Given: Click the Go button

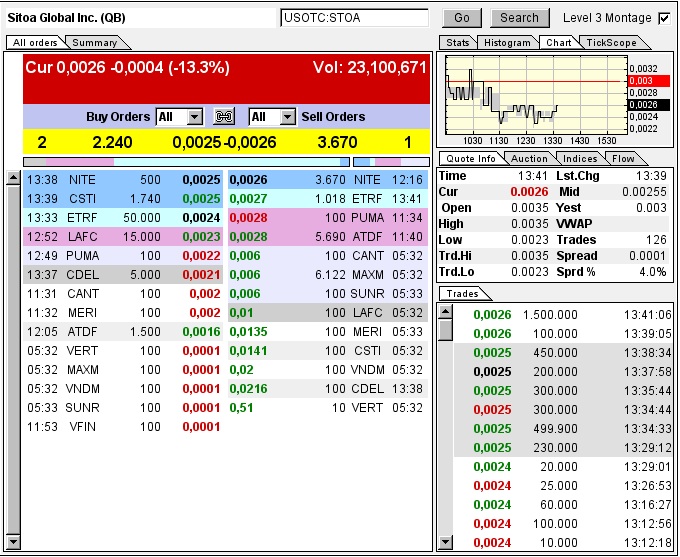Looking at the screenshot, I should 462,18.
